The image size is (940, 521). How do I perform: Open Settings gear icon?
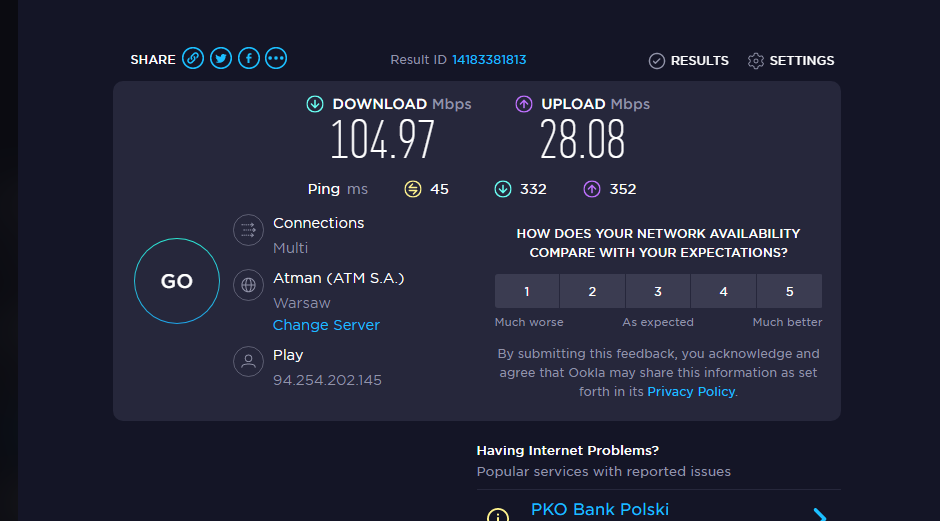[x=756, y=61]
